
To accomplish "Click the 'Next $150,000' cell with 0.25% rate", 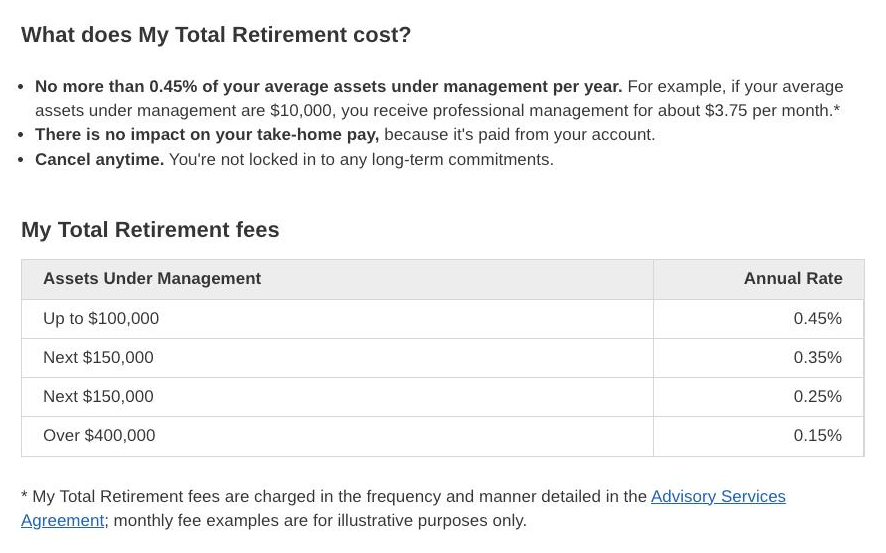I will (x=98, y=397).
